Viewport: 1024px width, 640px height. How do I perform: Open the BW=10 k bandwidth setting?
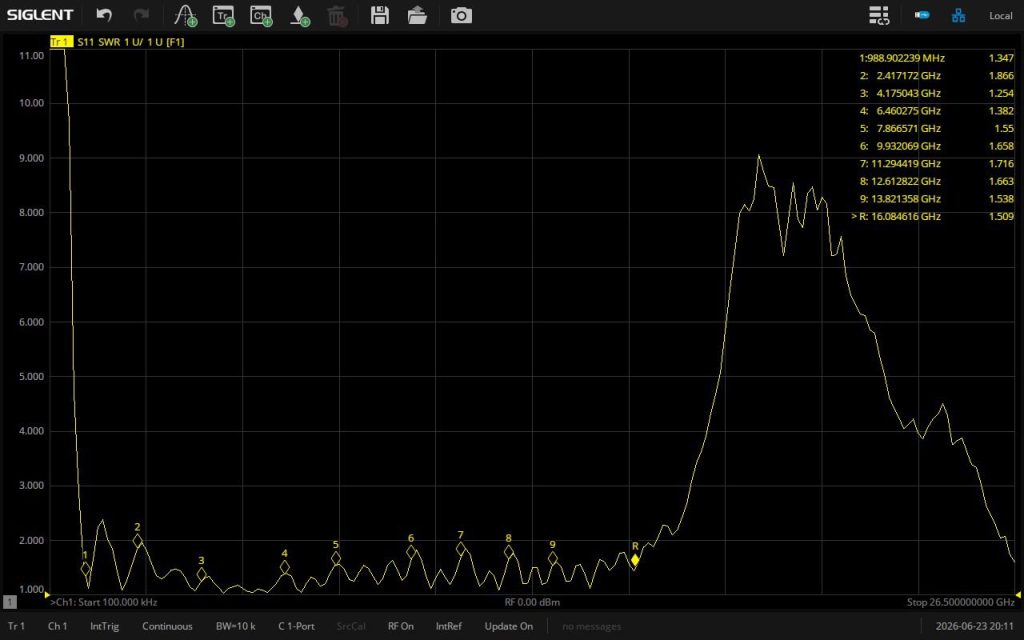pos(236,626)
